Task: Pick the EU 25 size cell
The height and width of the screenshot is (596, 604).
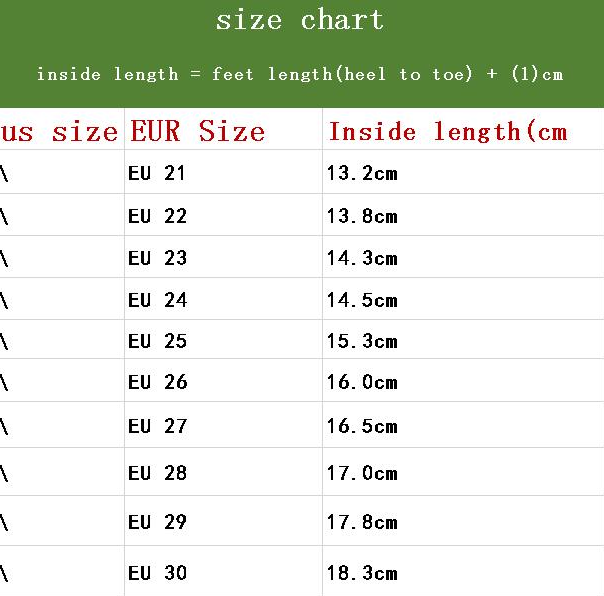Action: coord(157,341)
